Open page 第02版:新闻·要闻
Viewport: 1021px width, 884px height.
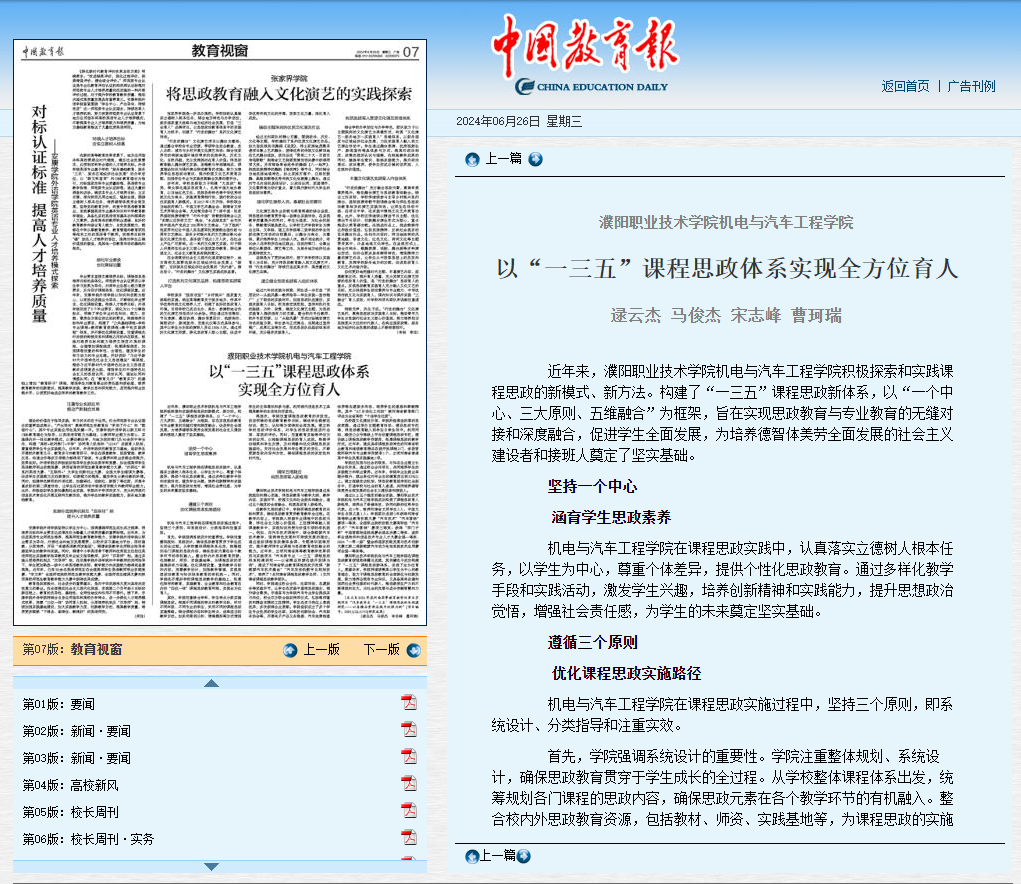pyautogui.click(x=77, y=731)
